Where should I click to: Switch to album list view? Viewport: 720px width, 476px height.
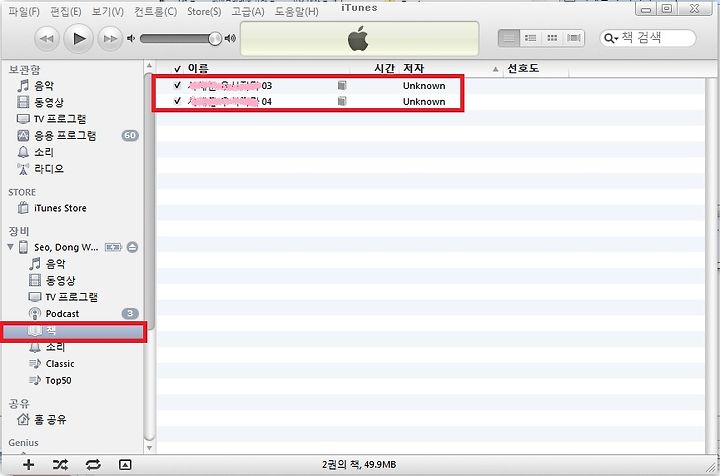(x=530, y=38)
